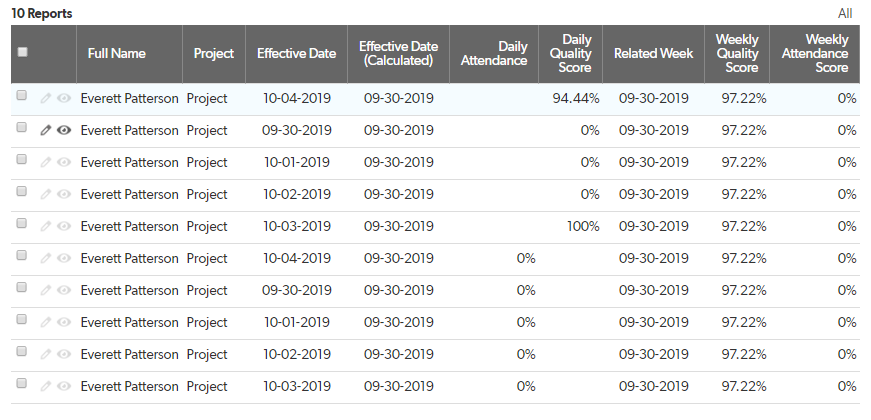
Task: Edit the report with 100% daily quality score
Action: pos(45,226)
